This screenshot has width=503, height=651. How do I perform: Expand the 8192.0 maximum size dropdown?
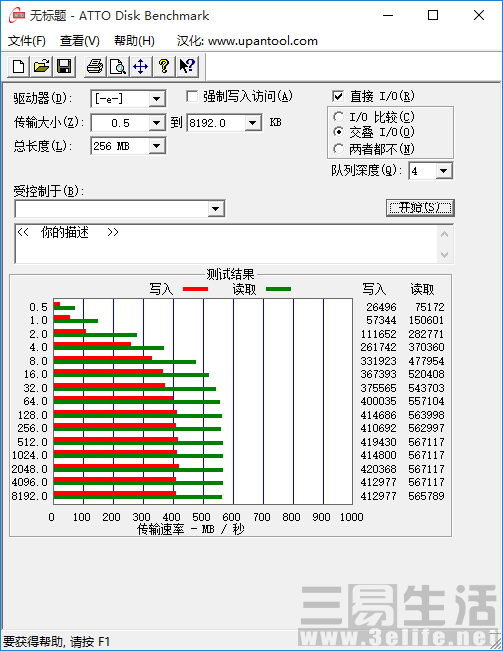point(252,123)
